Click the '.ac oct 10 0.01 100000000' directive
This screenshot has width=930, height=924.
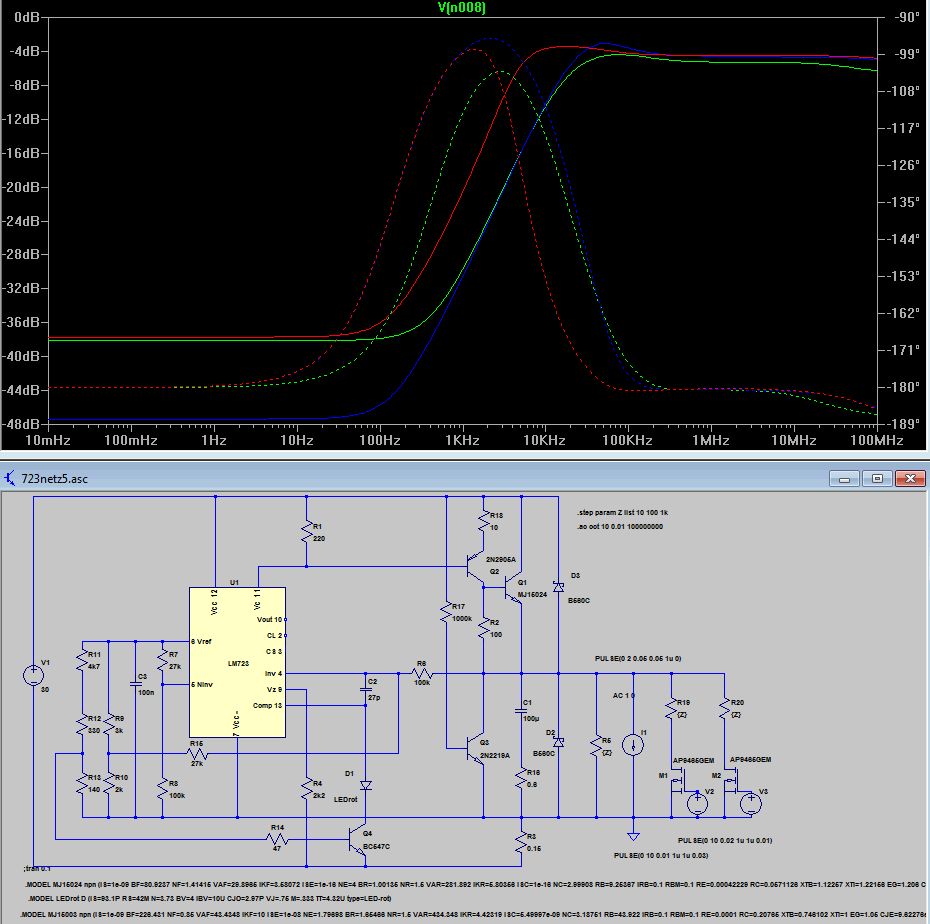point(620,527)
